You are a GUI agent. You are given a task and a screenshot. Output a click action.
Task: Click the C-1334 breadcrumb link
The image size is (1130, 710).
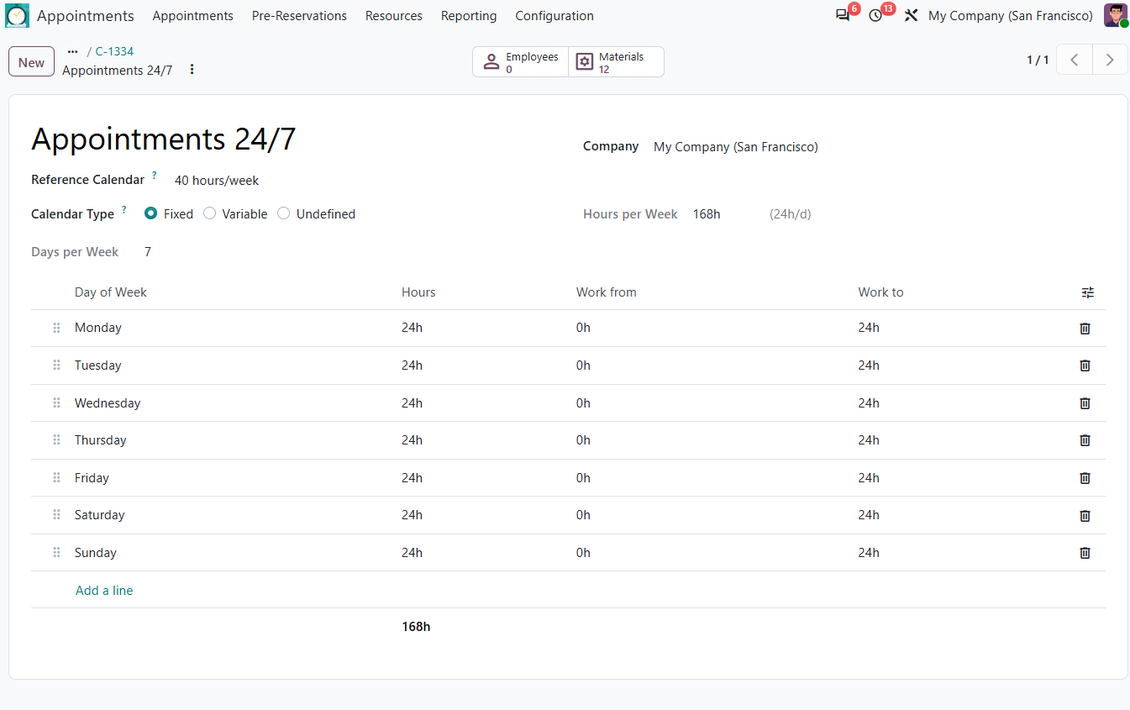[x=115, y=51]
